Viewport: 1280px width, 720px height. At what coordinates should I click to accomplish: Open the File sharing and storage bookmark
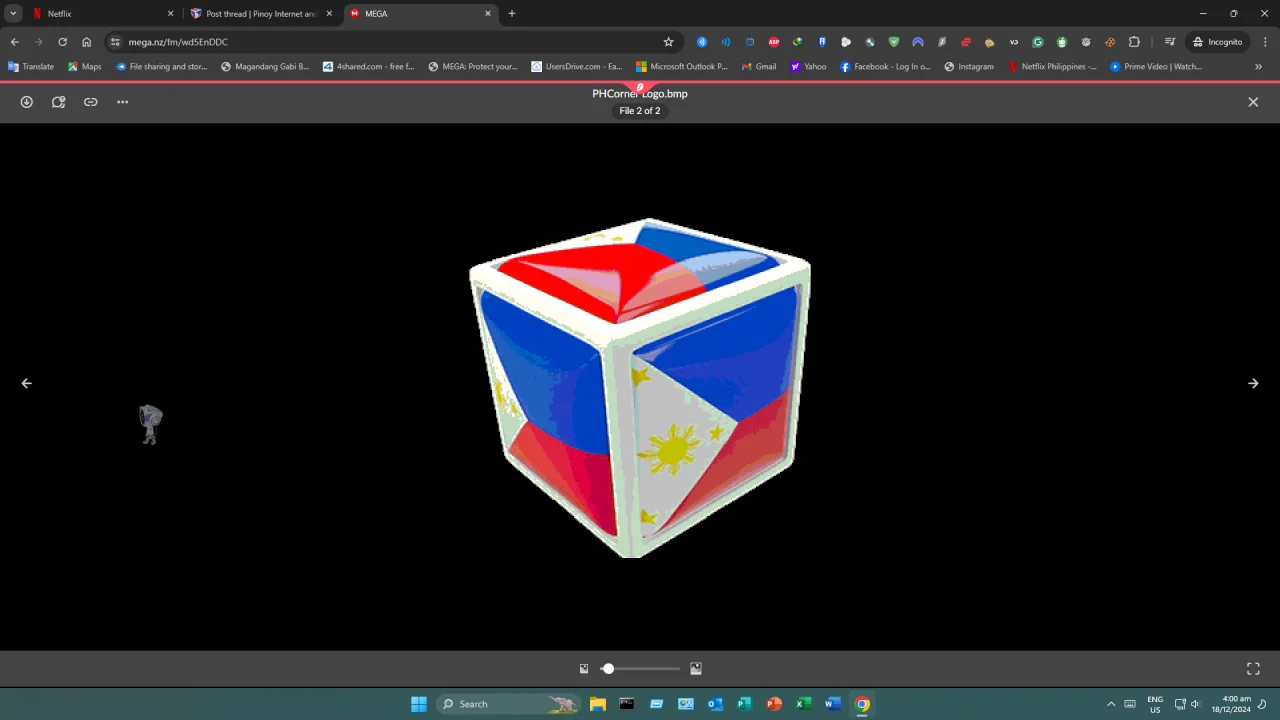(161, 67)
